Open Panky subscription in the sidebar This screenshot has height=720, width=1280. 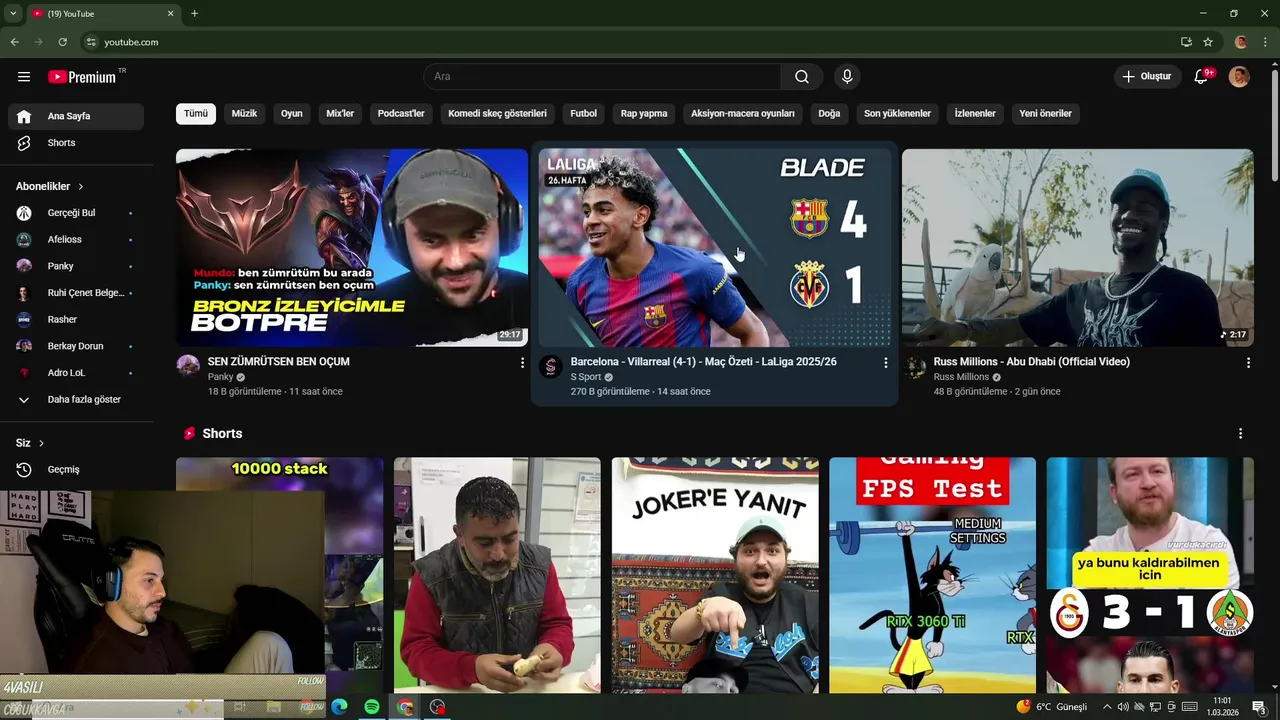coord(76,266)
